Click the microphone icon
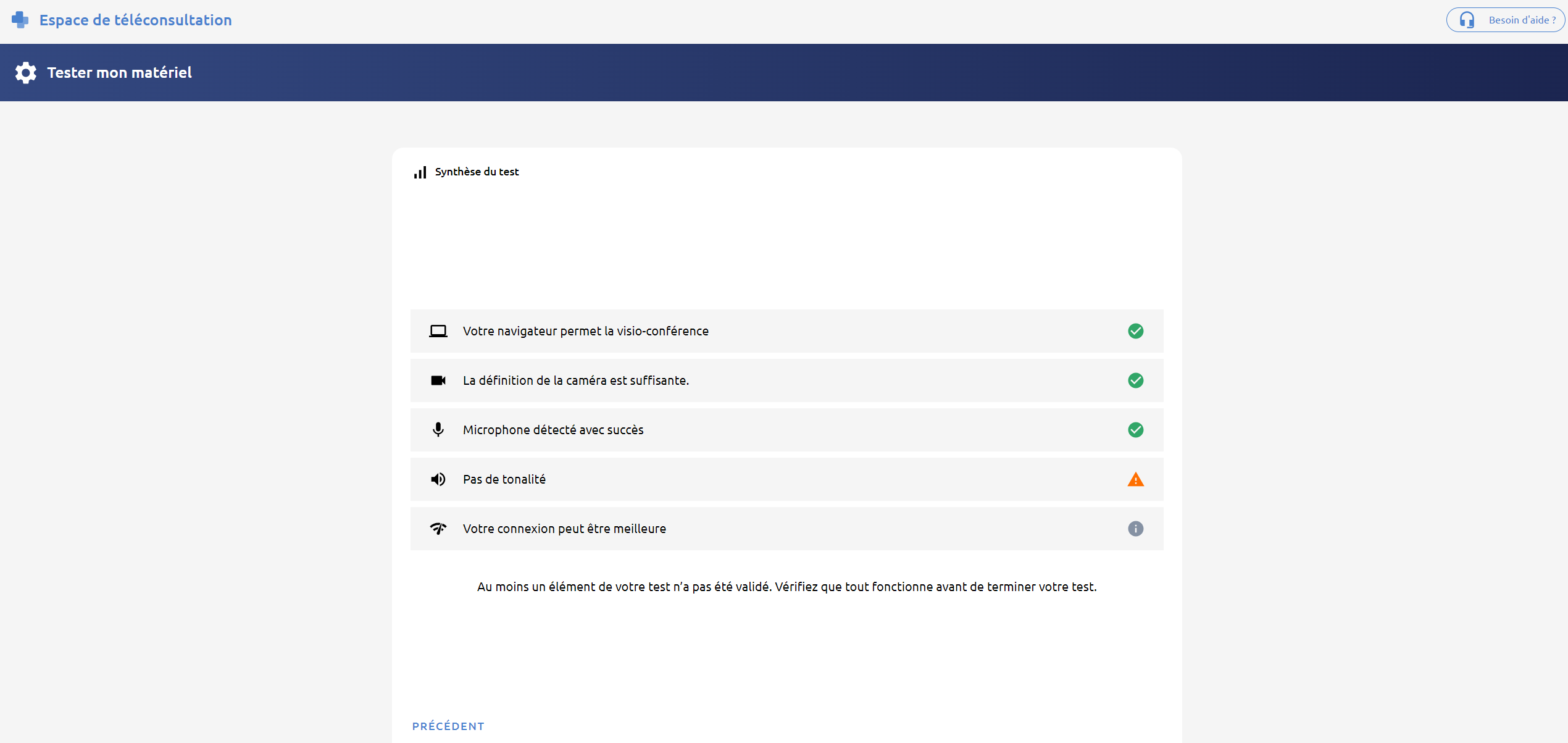The width and height of the screenshot is (1568, 743). [438, 430]
